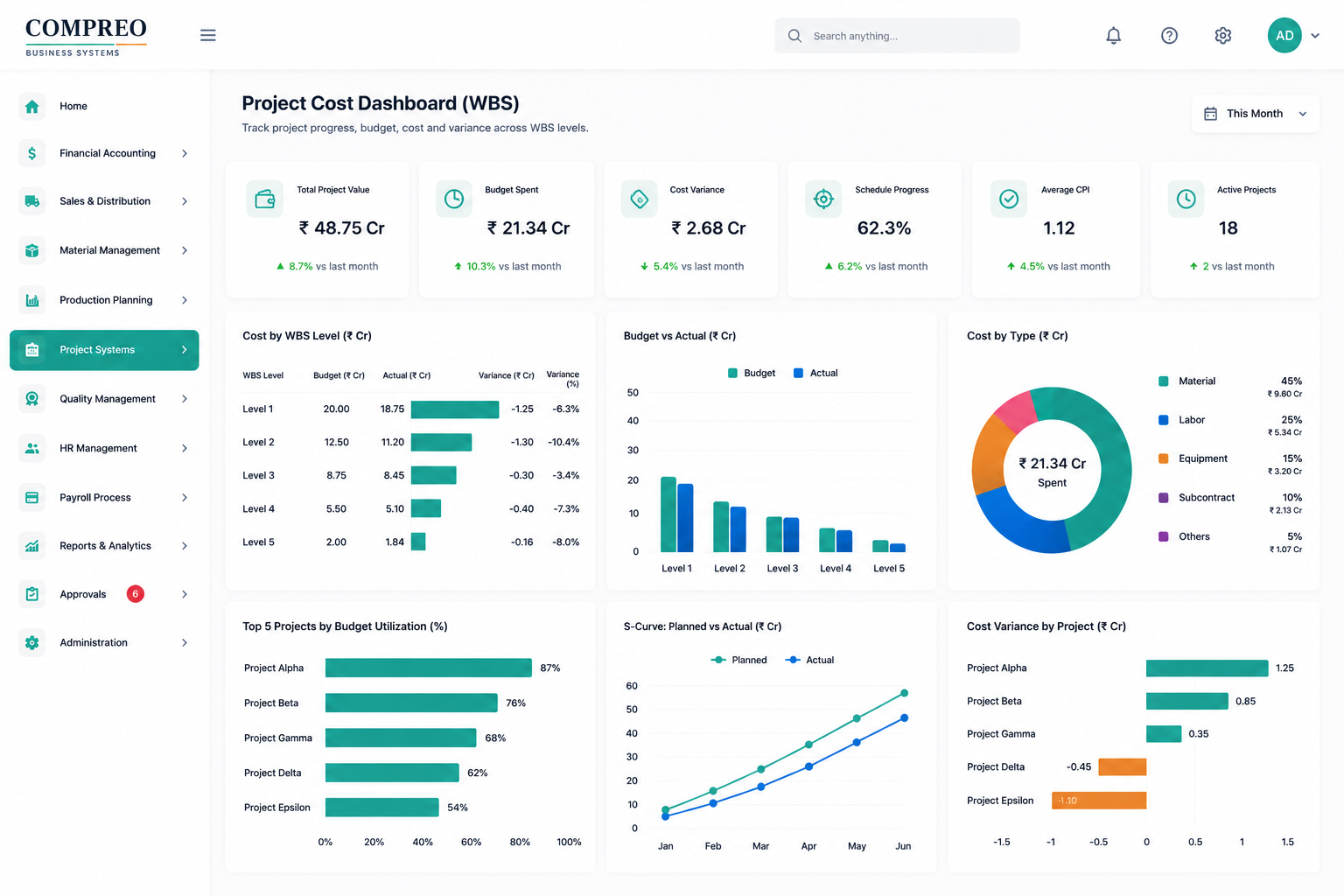This screenshot has width=1344, height=896.
Task: Click Sales & Distribution truck icon
Action: [32, 201]
